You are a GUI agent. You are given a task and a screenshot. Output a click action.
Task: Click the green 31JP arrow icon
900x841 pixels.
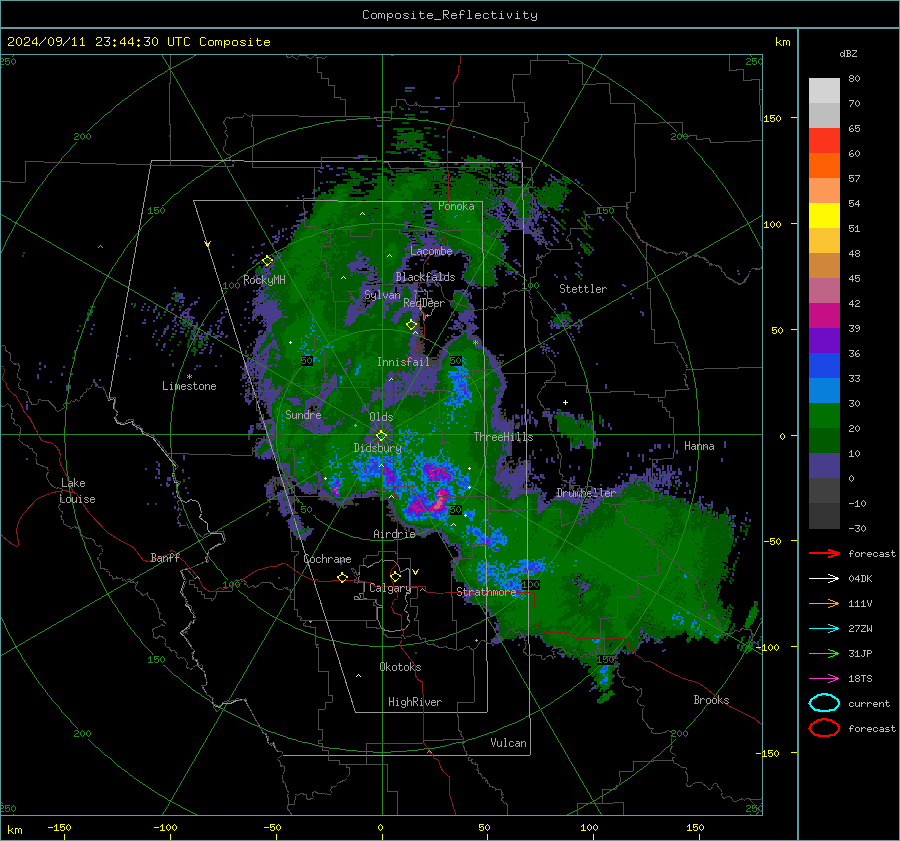(x=824, y=653)
